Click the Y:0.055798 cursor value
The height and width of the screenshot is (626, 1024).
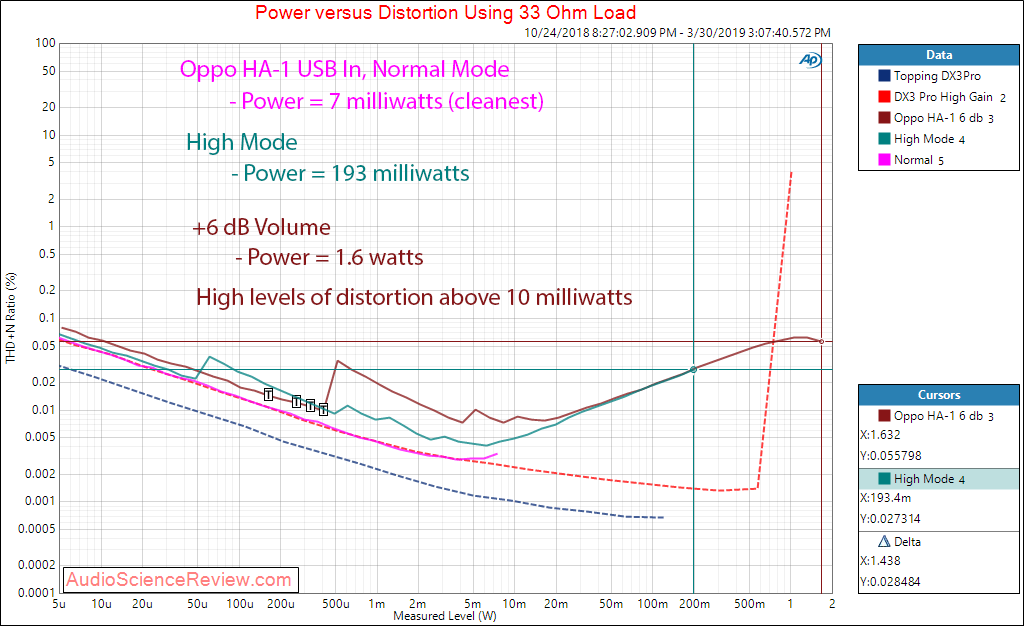click(x=891, y=456)
